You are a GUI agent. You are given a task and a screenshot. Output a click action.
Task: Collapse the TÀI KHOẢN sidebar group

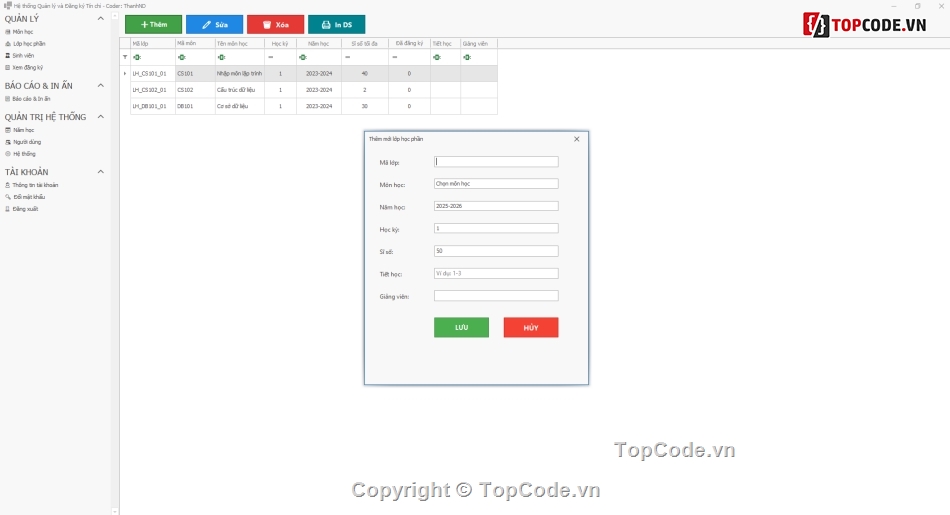click(x=101, y=171)
